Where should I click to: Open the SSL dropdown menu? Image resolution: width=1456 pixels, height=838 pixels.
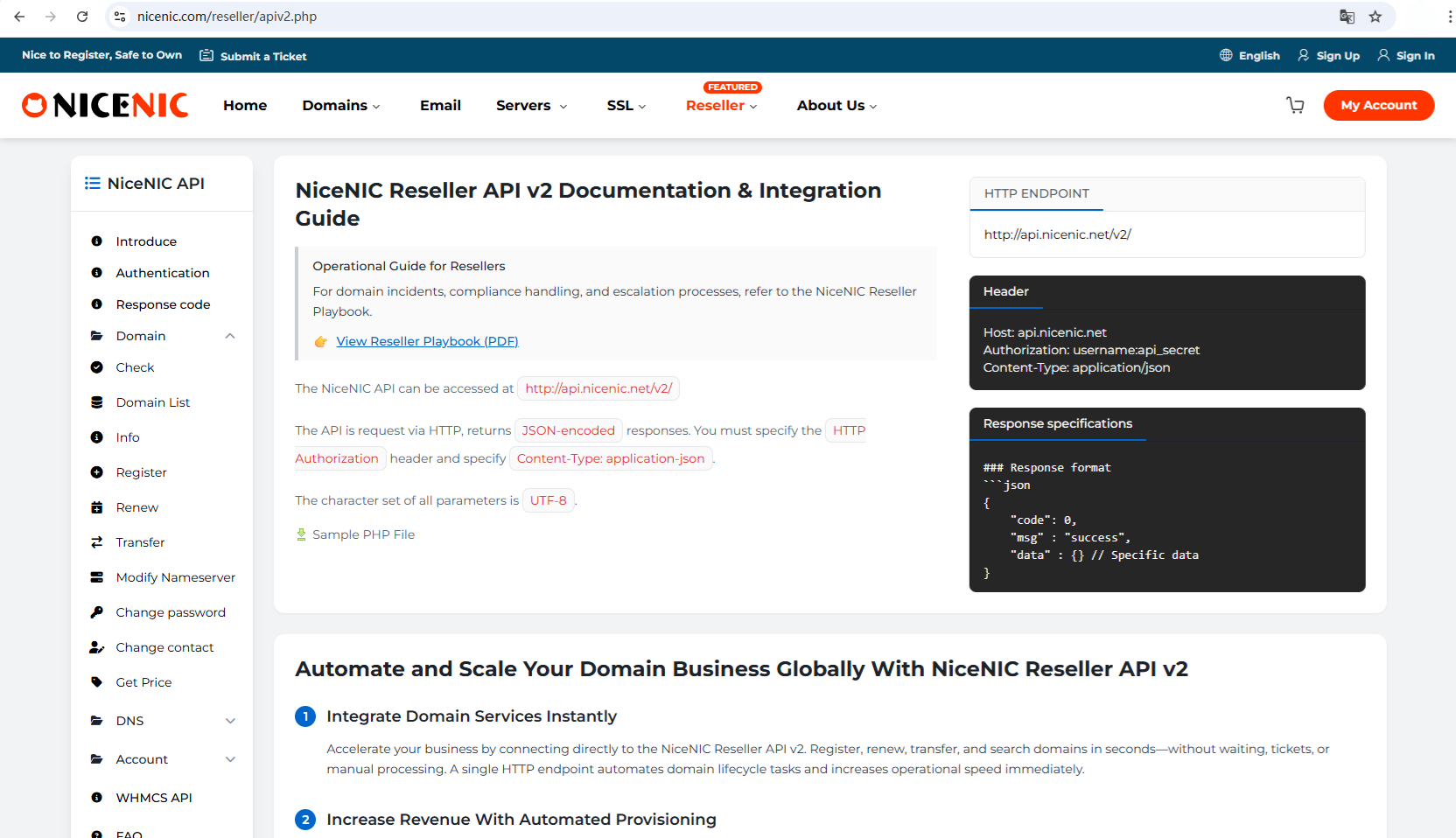pyautogui.click(x=626, y=105)
